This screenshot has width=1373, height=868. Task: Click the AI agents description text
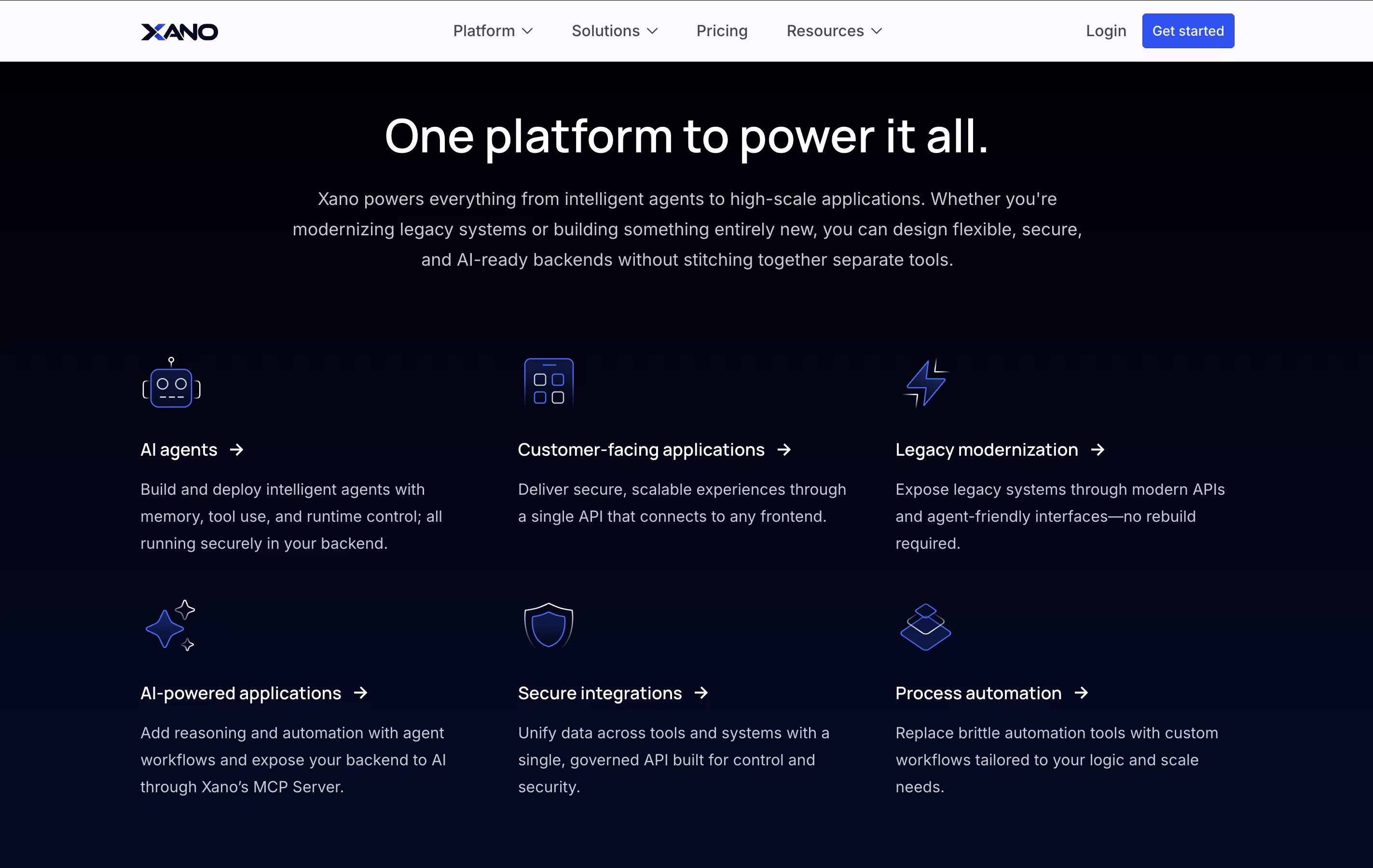291,516
